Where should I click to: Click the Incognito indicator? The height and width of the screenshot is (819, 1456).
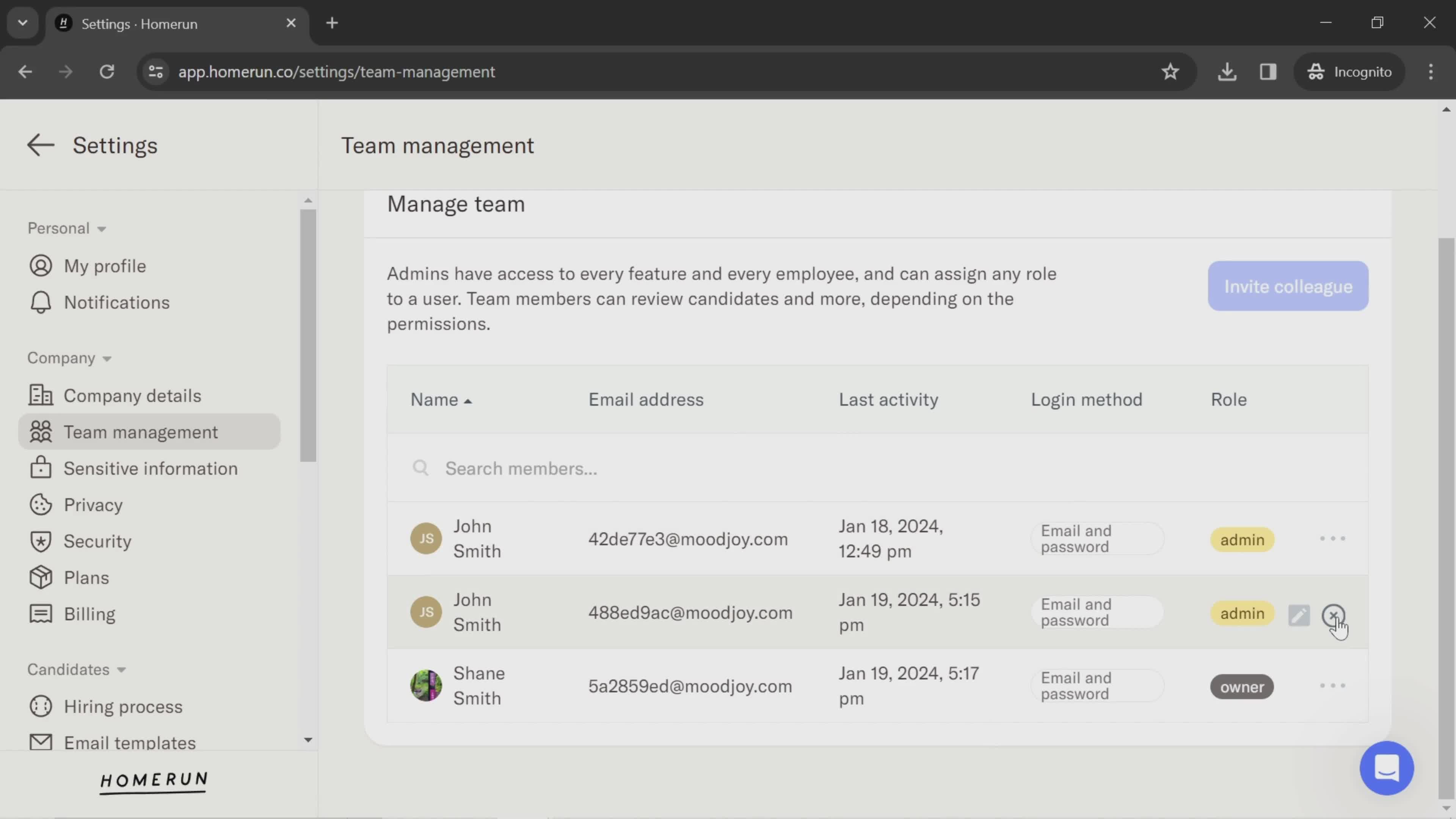tap(1349, 72)
